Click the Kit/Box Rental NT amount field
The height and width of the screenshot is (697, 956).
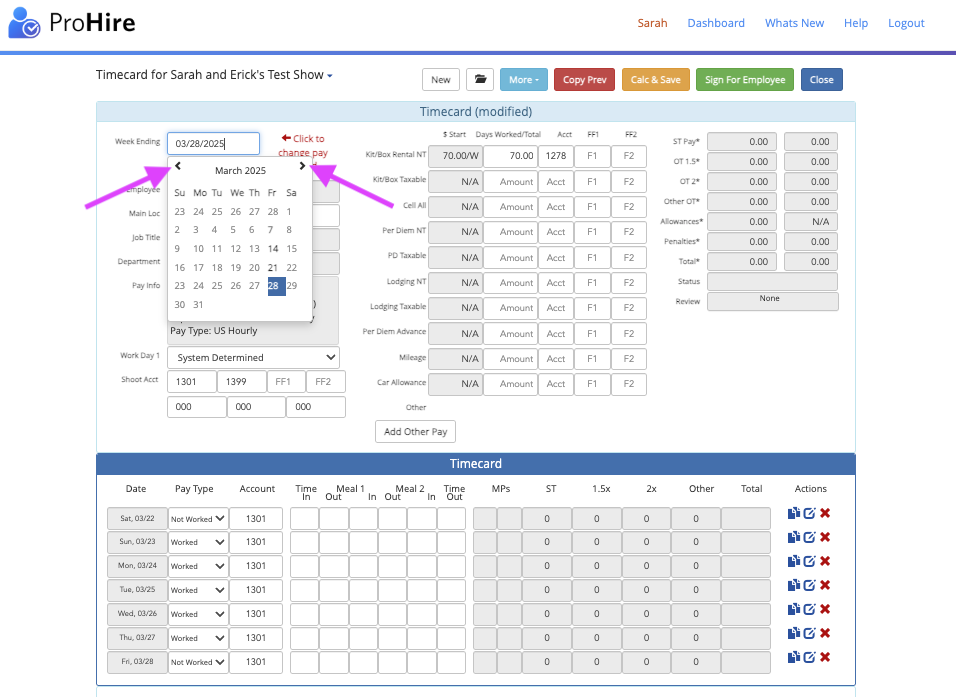[x=510, y=156]
